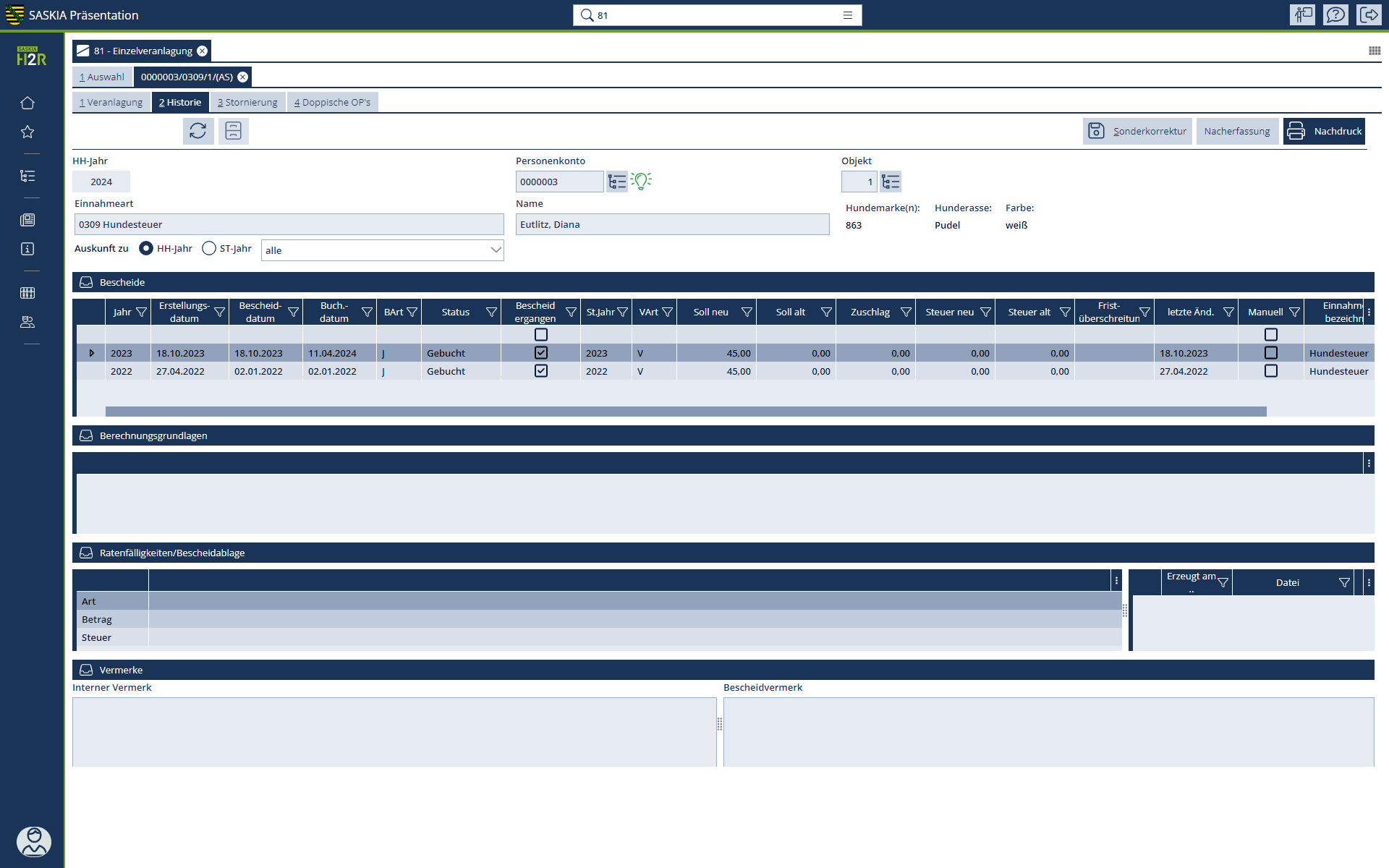Viewport: 1389px width, 868px height.
Task: Click the refresh icon in toolbar
Action: click(x=197, y=131)
